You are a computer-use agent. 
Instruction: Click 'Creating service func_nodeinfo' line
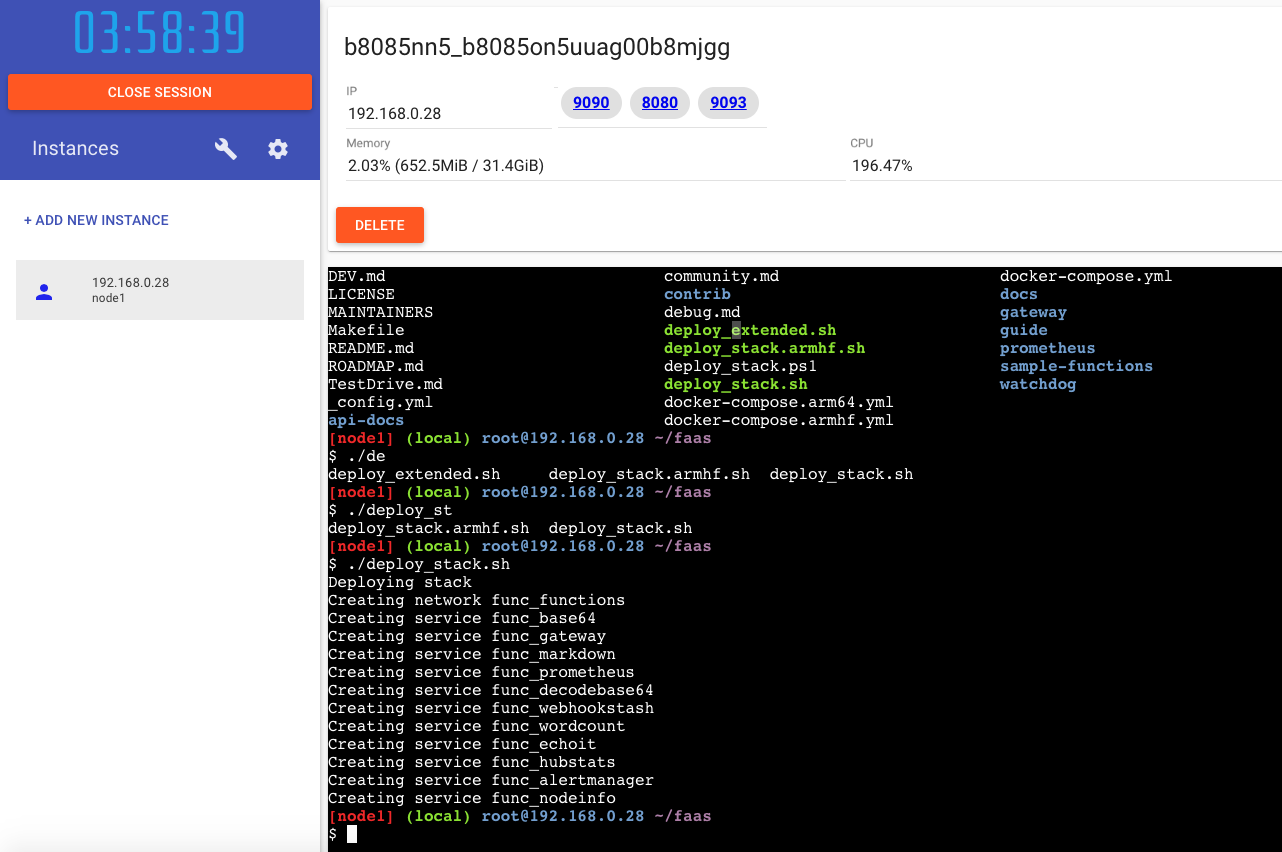click(472, 798)
